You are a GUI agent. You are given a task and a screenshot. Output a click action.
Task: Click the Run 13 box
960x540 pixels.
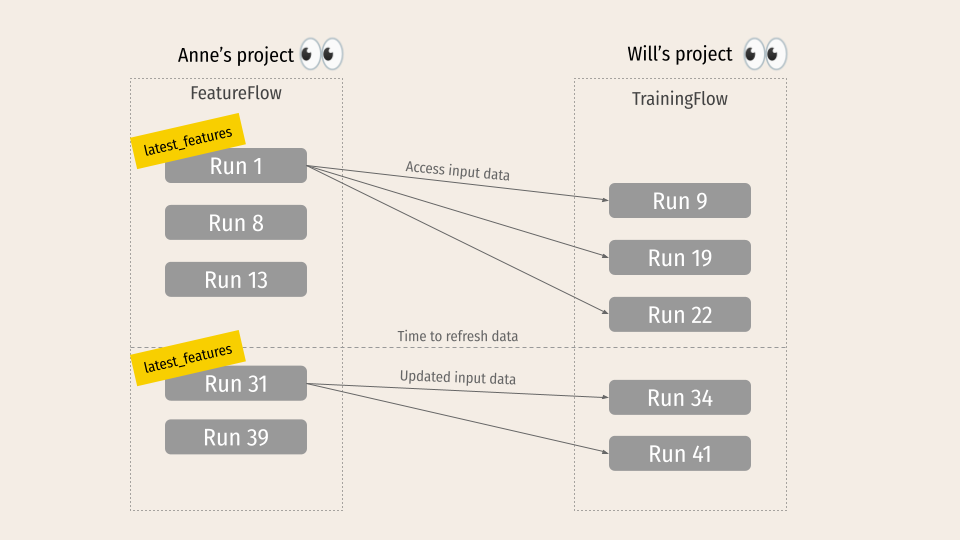click(x=236, y=279)
